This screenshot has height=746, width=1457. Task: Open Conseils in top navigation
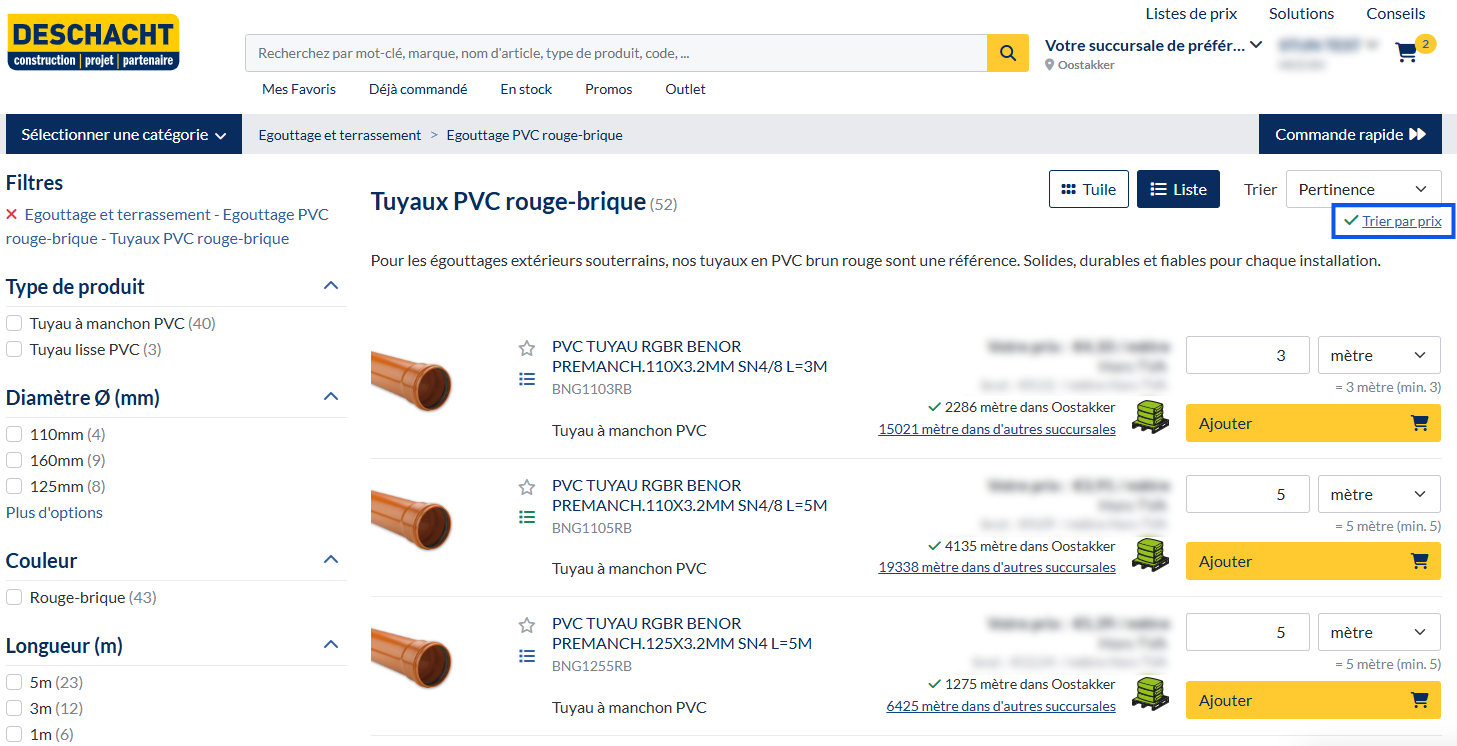pyautogui.click(x=1396, y=14)
